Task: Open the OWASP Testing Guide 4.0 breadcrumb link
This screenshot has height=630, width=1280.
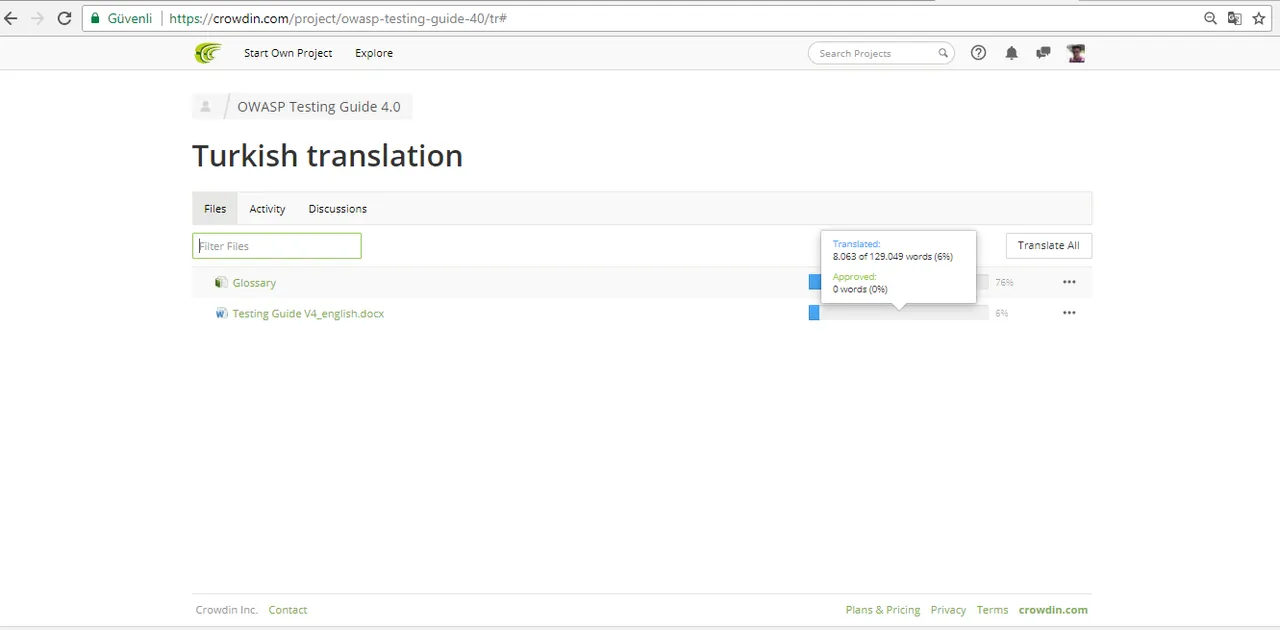Action: (x=319, y=107)
